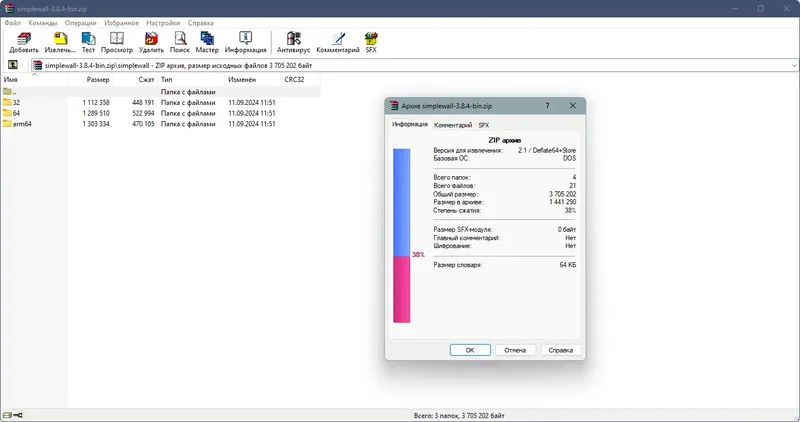The image size is (800, 422).
Task: Click size value 1 112 358
Action: (96, 103)
